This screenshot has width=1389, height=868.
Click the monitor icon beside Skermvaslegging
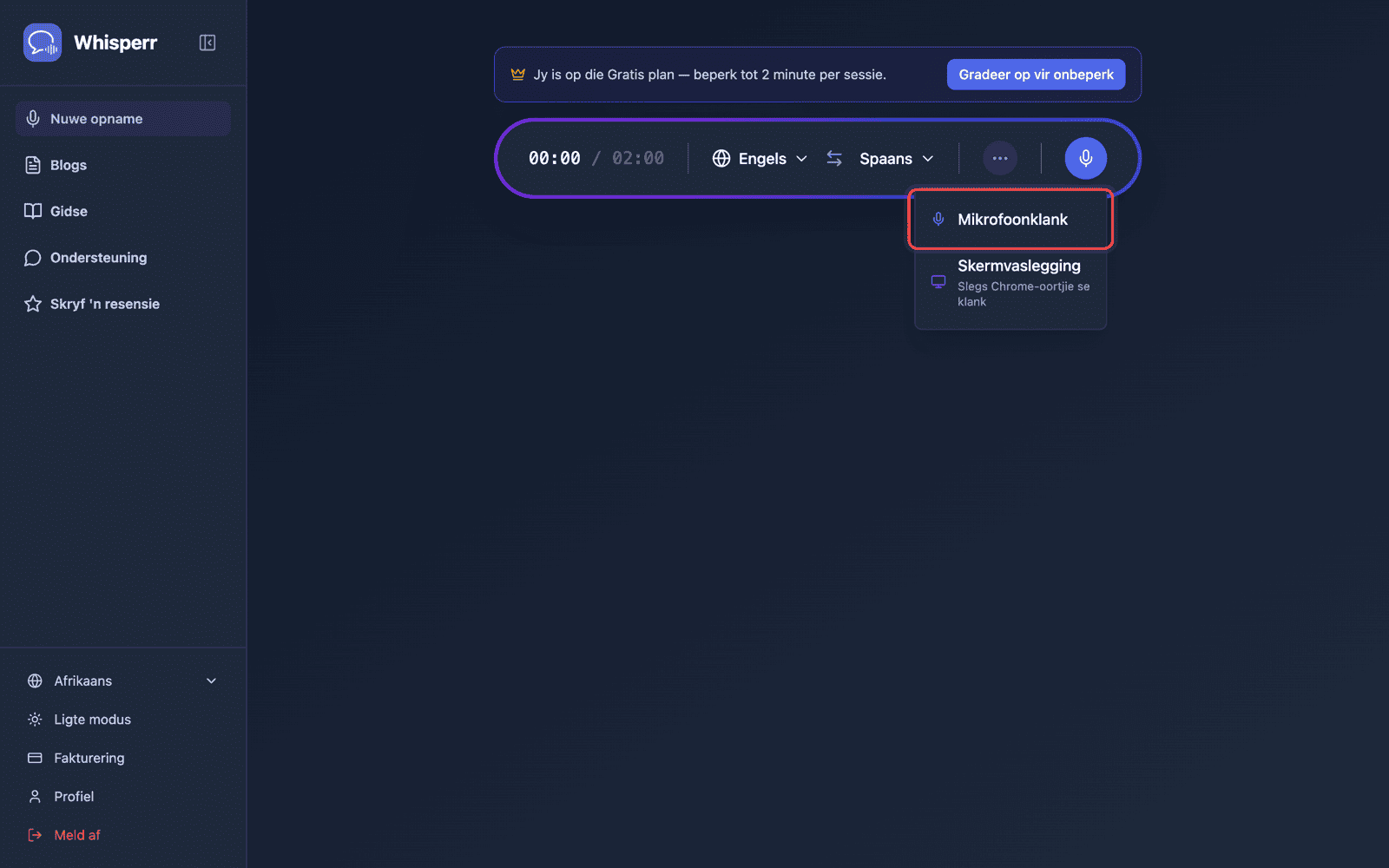[938, 281]
